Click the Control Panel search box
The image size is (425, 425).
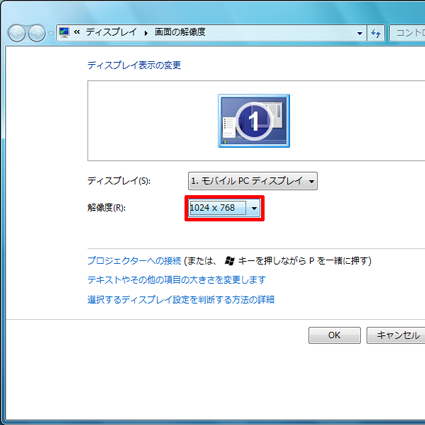[x=407, y=33]
